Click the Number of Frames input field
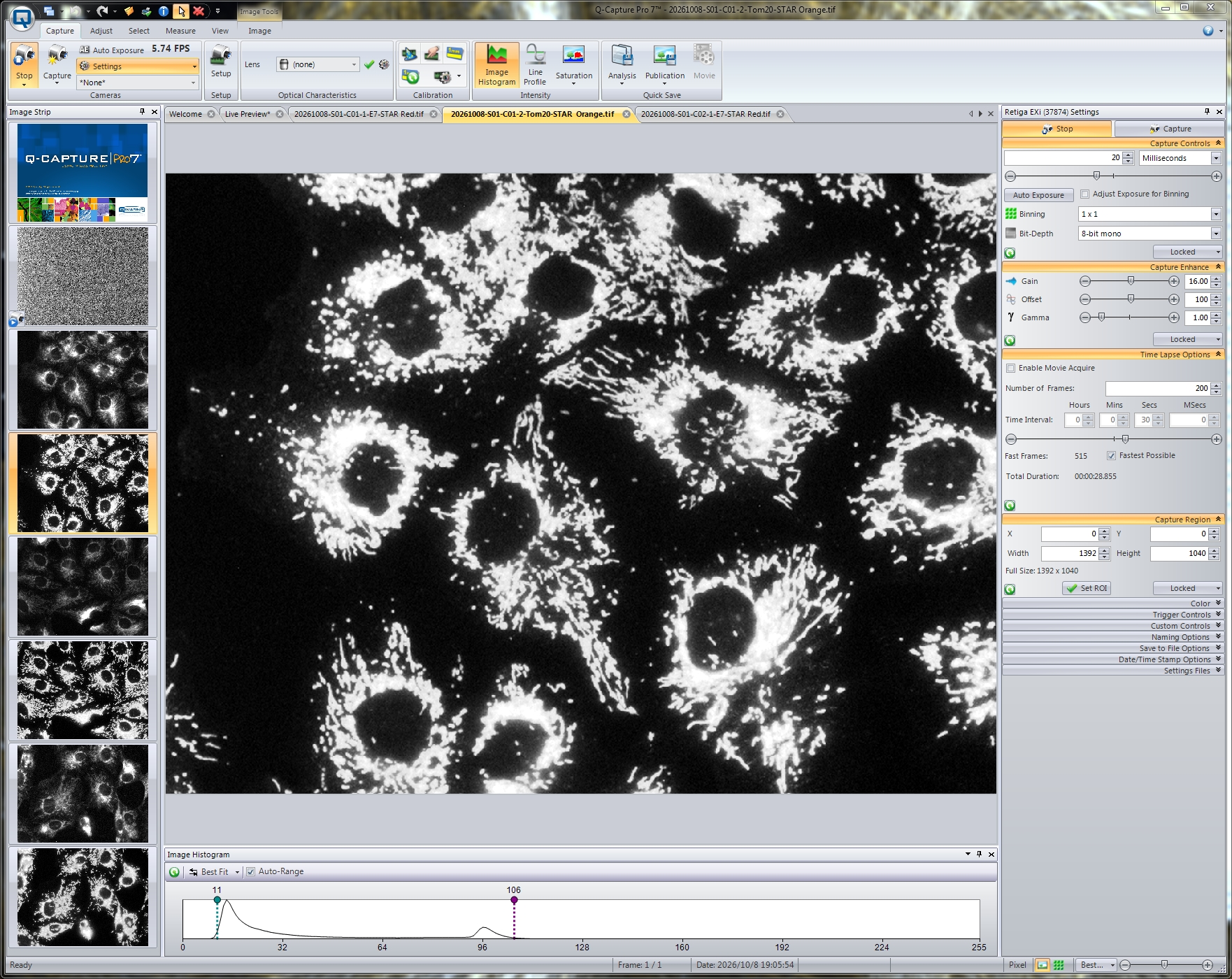The height and width of the screenshot is (979, 1232). coord(1157,388)
